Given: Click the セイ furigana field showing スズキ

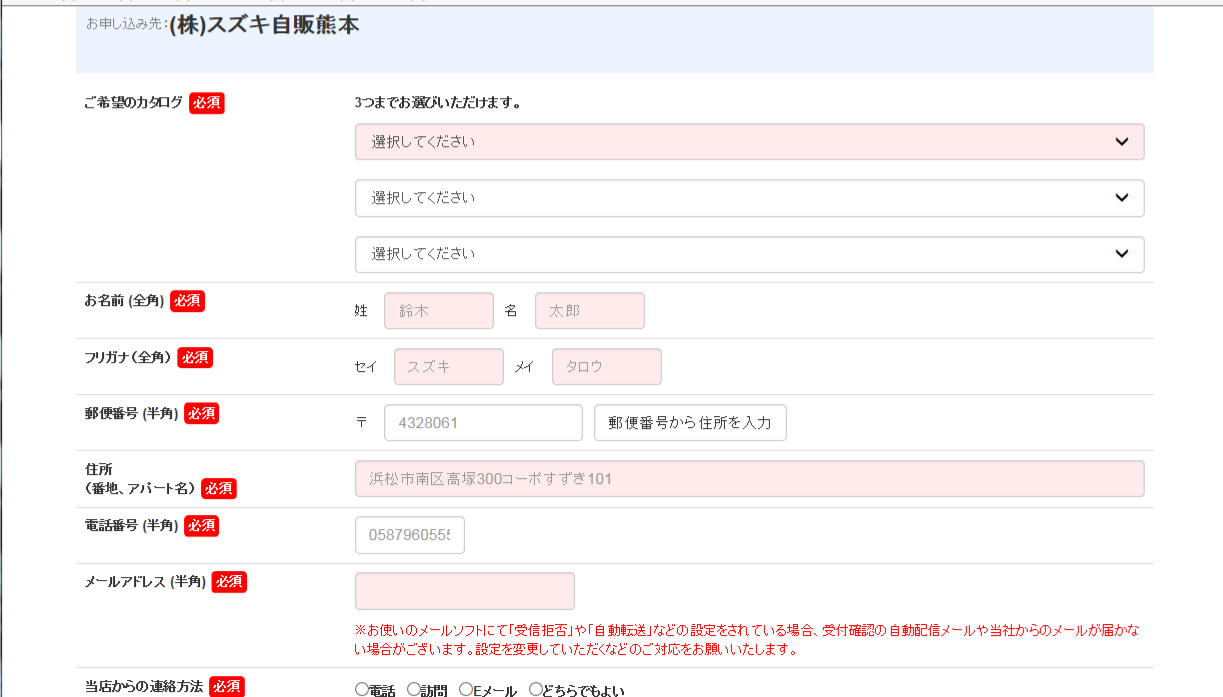Looking at the screenshot, I should (x=449, y=367).
